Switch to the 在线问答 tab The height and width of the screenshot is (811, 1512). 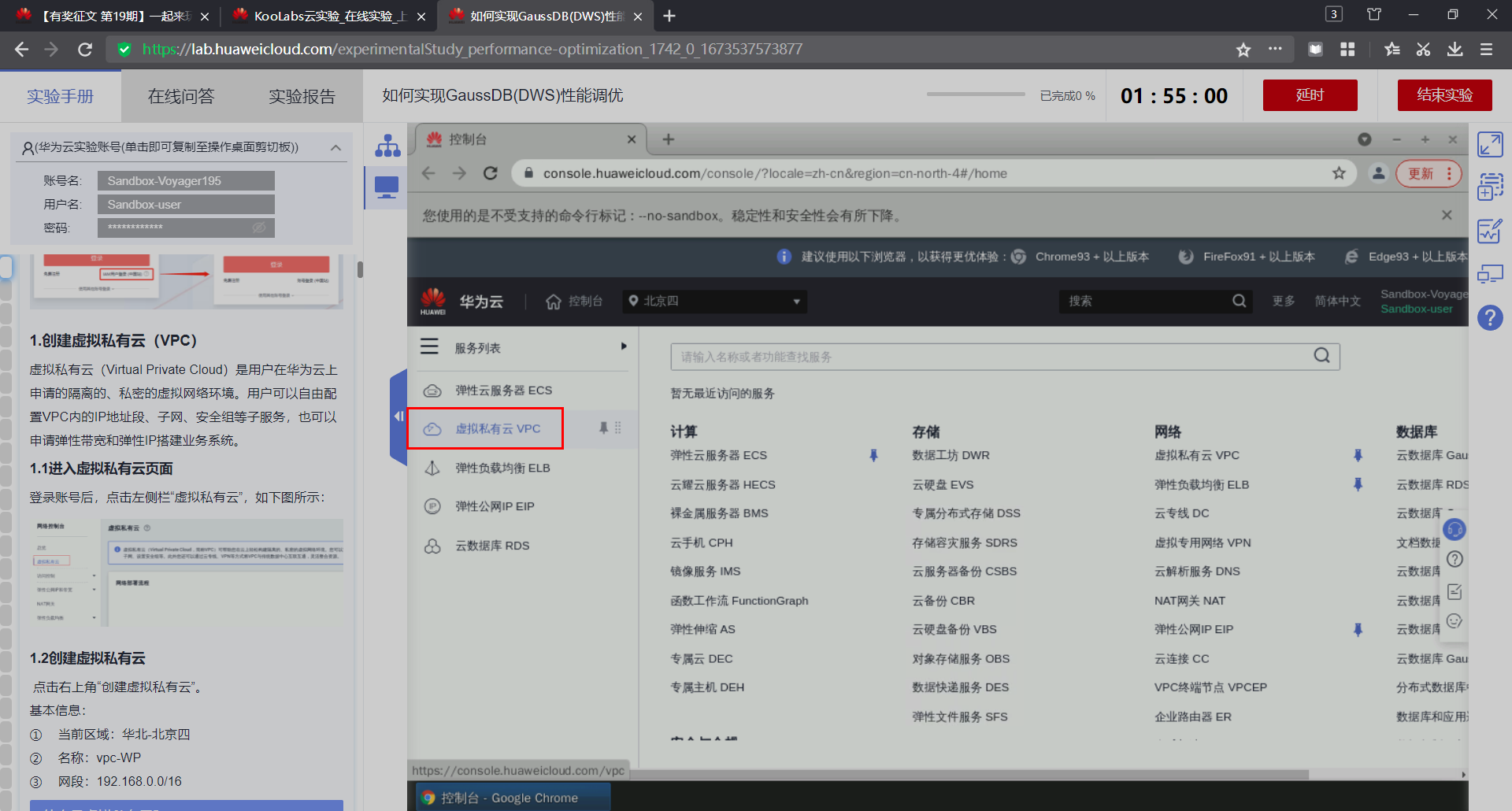coord(181,96)
